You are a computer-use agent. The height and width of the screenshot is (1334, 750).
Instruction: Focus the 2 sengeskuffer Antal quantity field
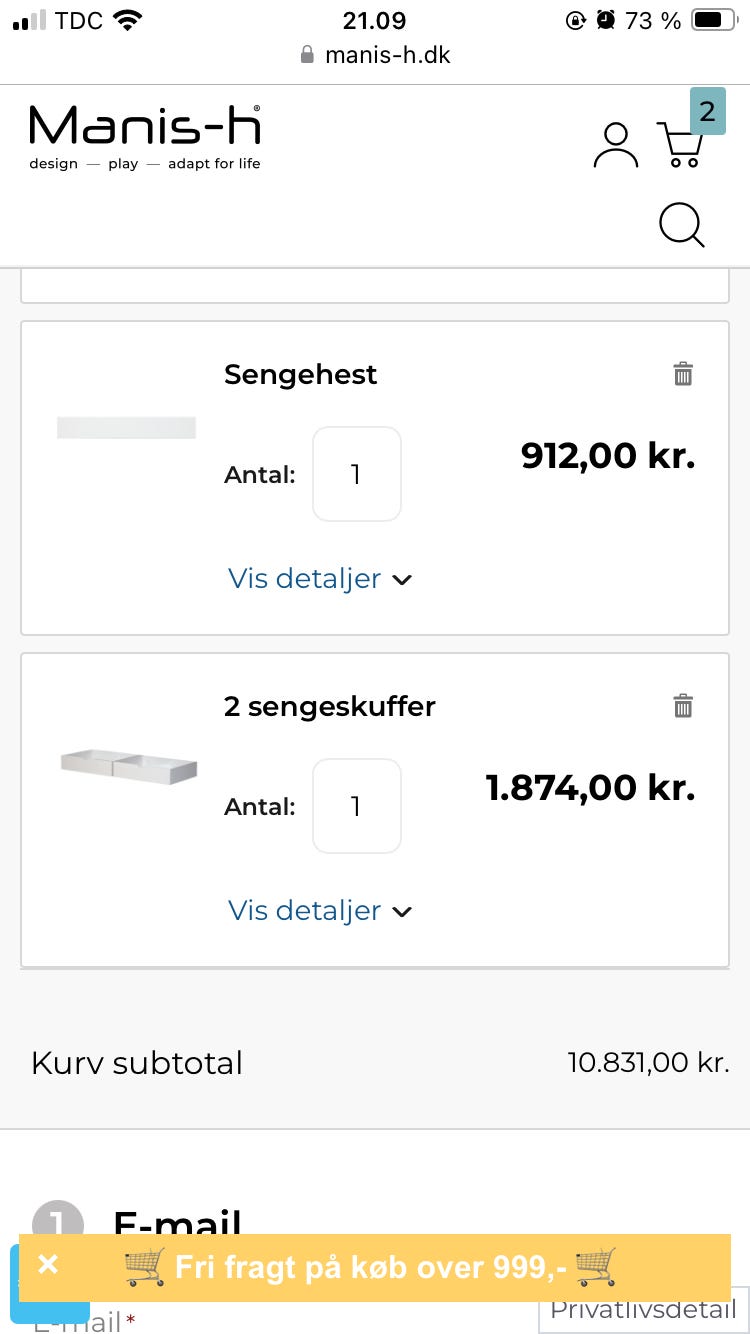pyautogui.click(x=356, y=806)
